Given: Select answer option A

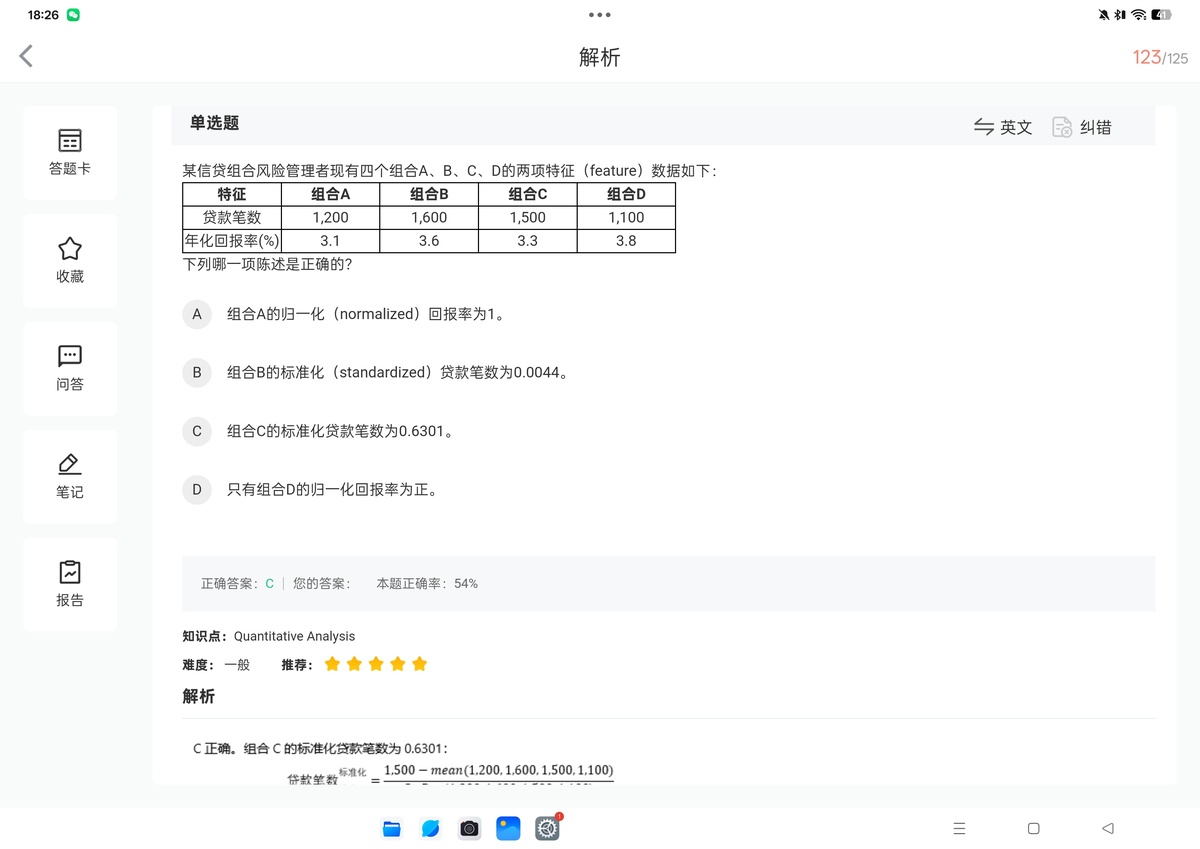Looking at the screenshot, I should pyautogui.click(x=197, y=314).
